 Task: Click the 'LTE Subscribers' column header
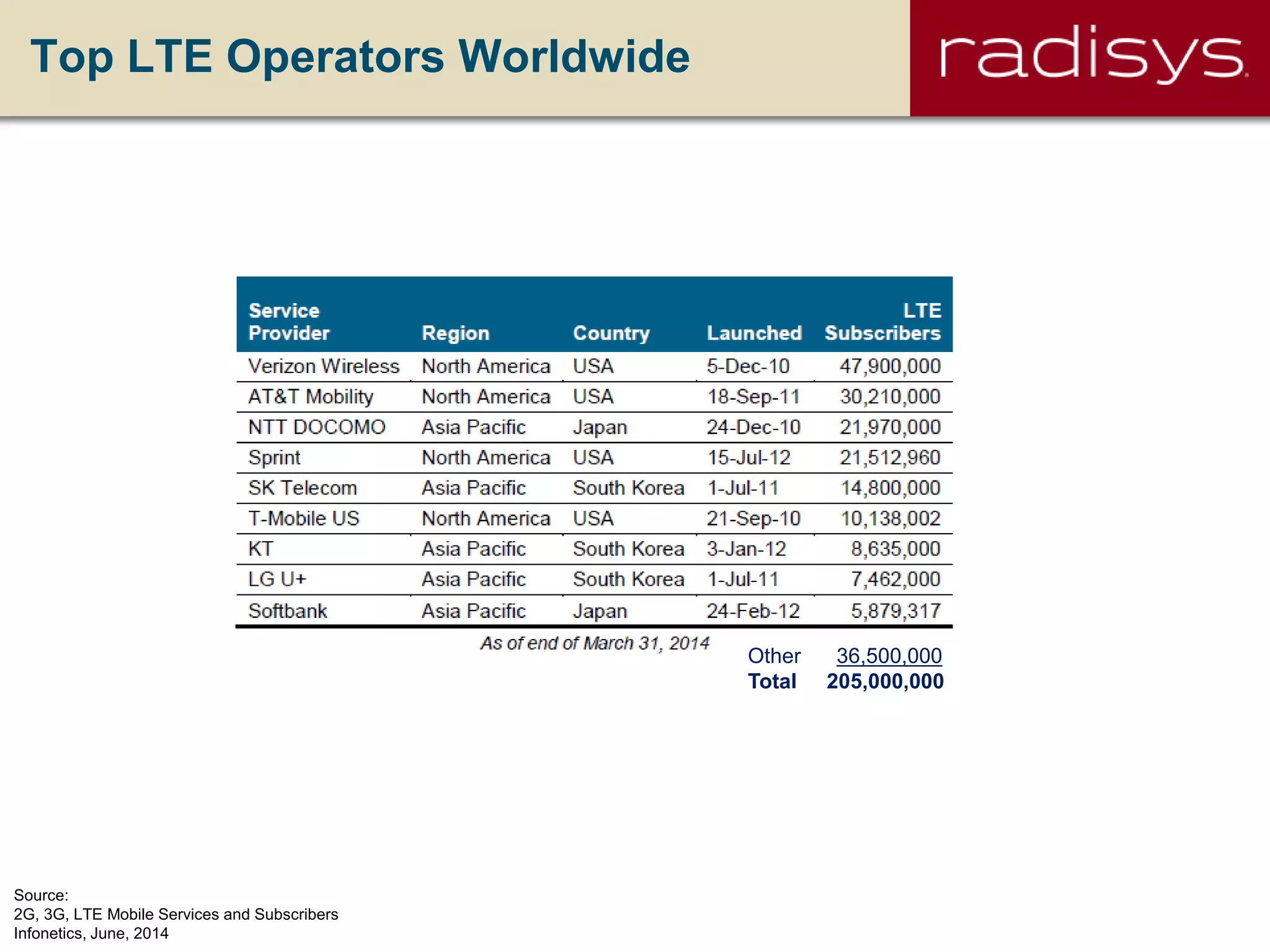883,322
